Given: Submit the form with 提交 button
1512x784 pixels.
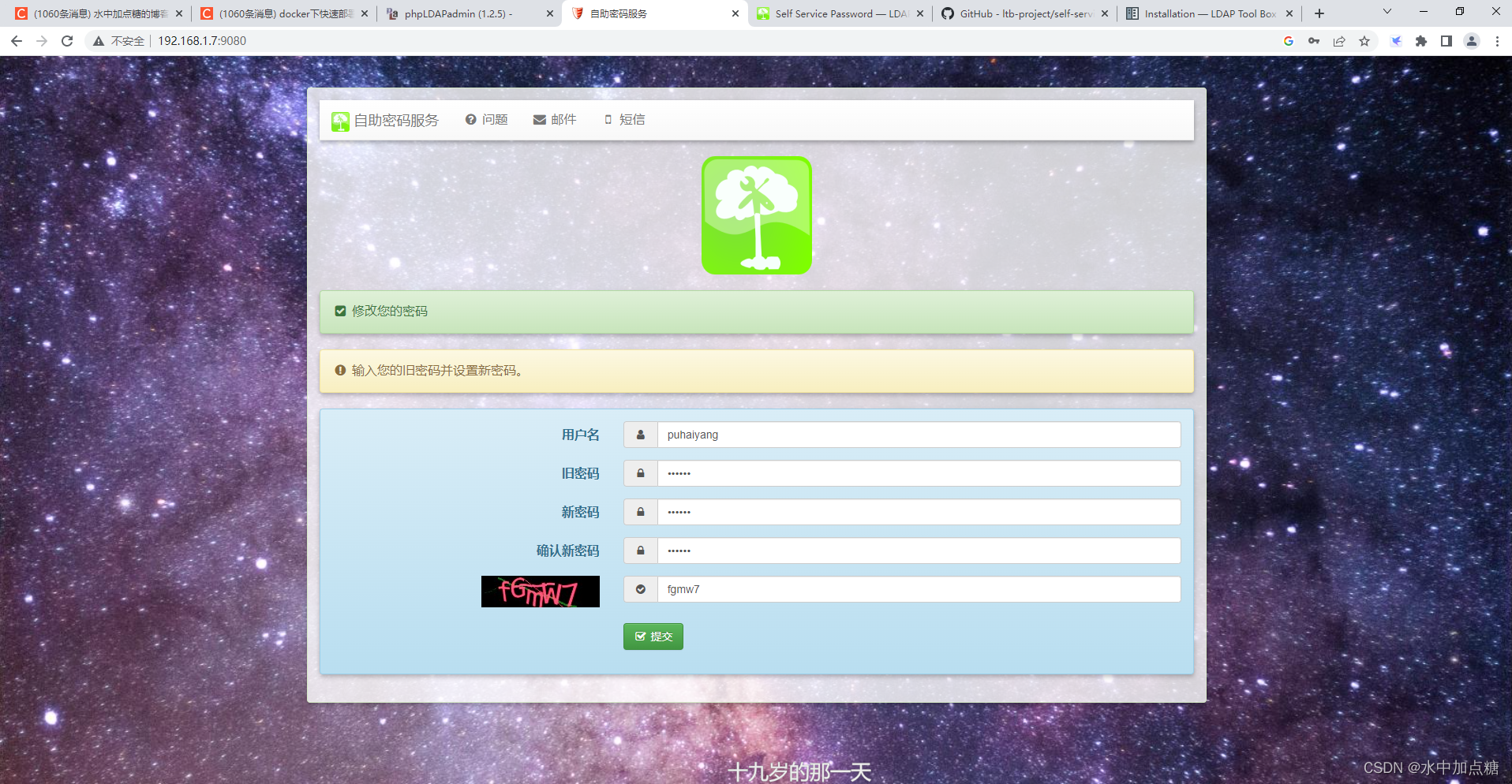Looking at the screenshot, I should coord(653,637).
